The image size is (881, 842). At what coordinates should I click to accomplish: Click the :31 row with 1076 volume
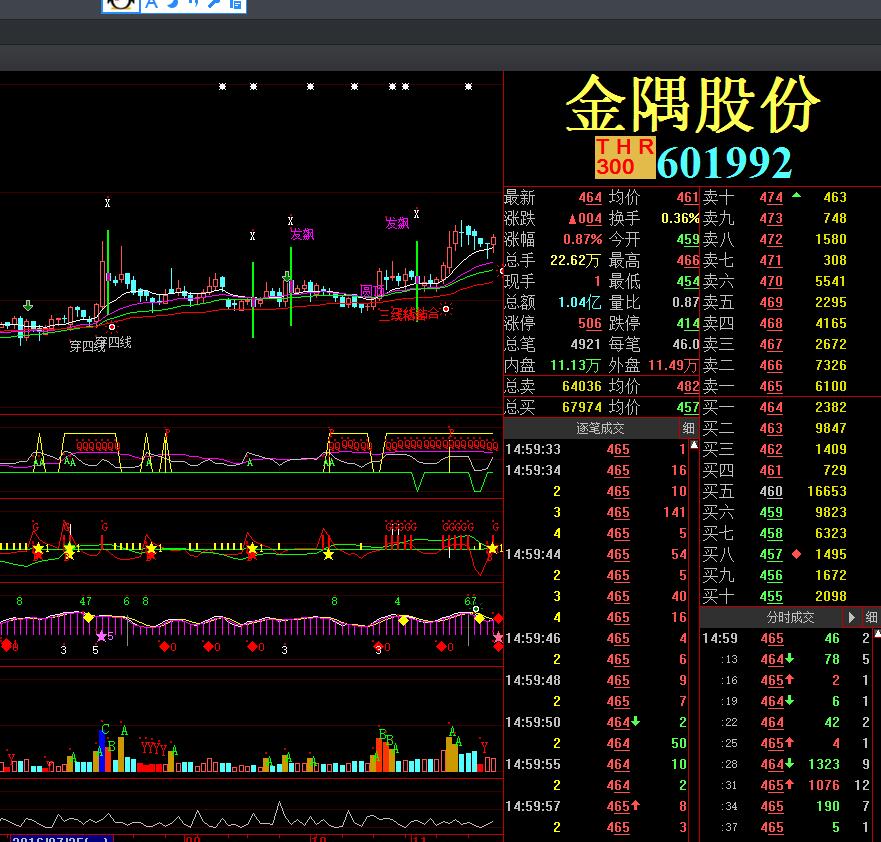787,785
